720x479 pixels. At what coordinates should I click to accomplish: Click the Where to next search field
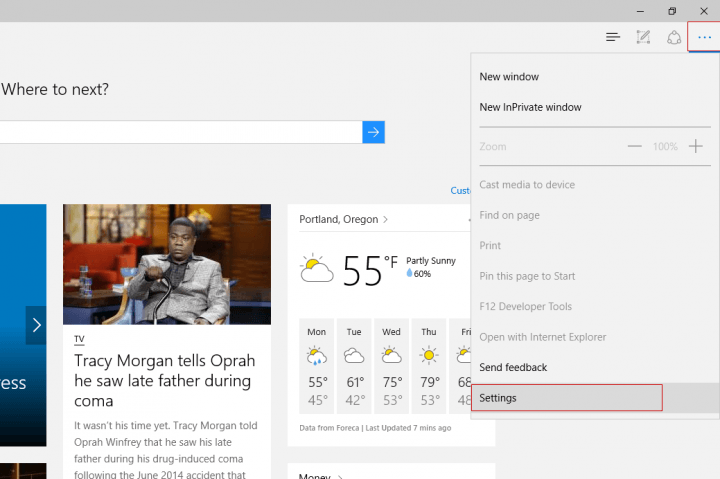click(x=180, y=132)
